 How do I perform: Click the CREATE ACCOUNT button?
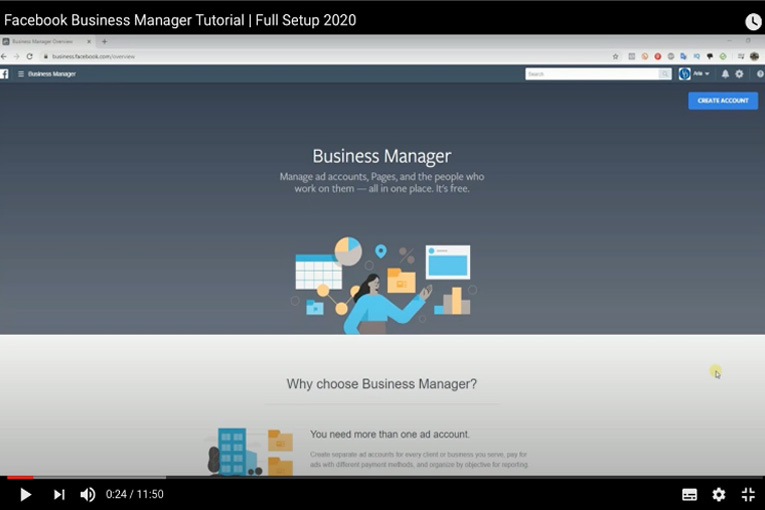tap(723, 101)
